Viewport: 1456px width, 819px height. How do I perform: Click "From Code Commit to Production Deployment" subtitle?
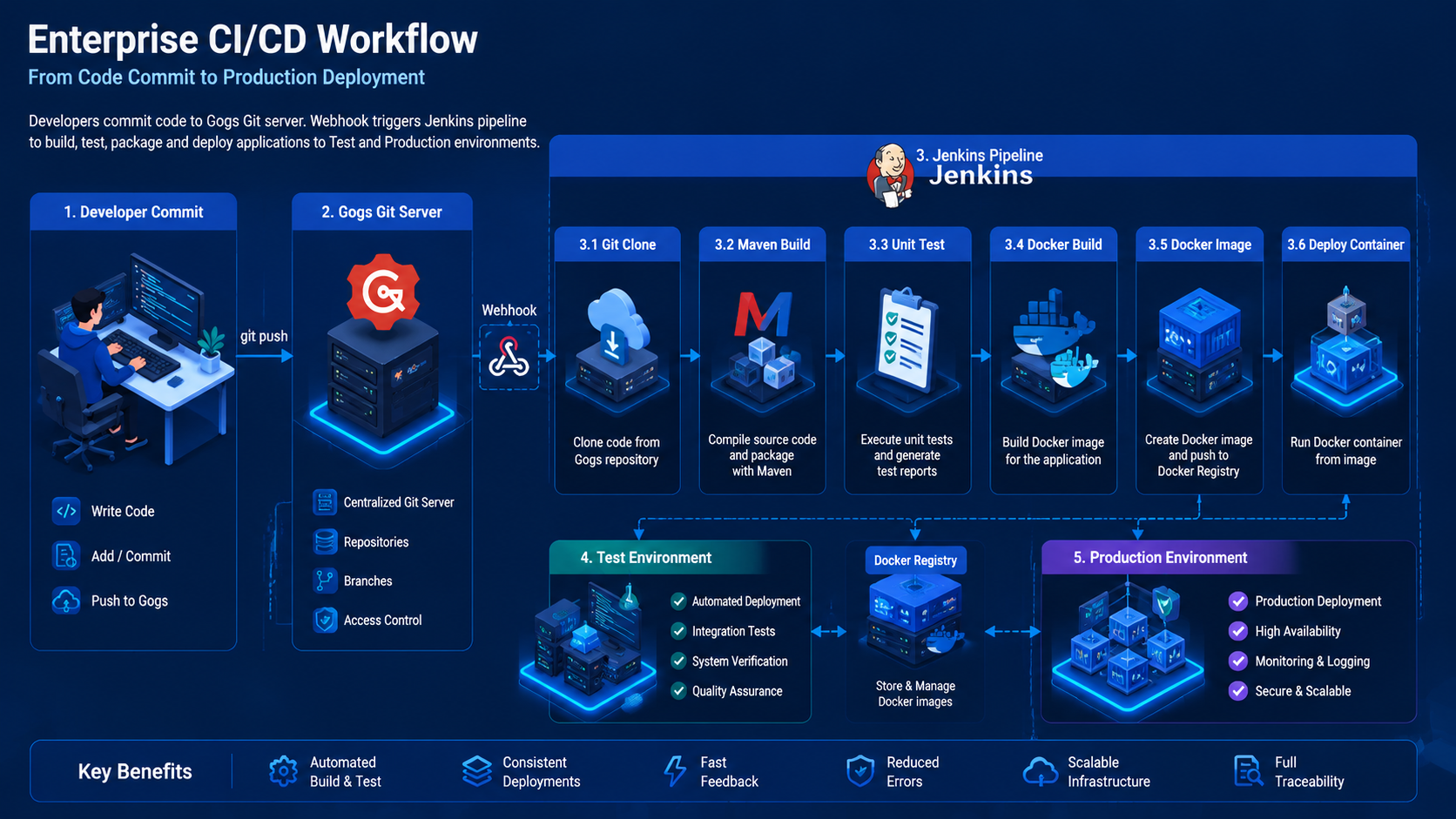click(x=226, y=77)
